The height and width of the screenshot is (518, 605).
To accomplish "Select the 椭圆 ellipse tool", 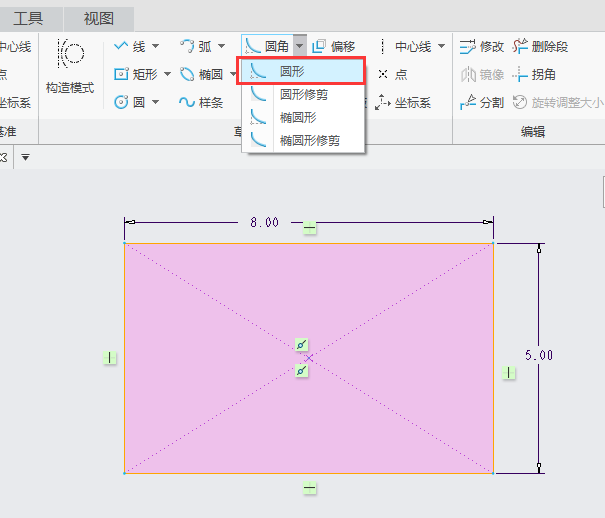I will tap(202, 74).
